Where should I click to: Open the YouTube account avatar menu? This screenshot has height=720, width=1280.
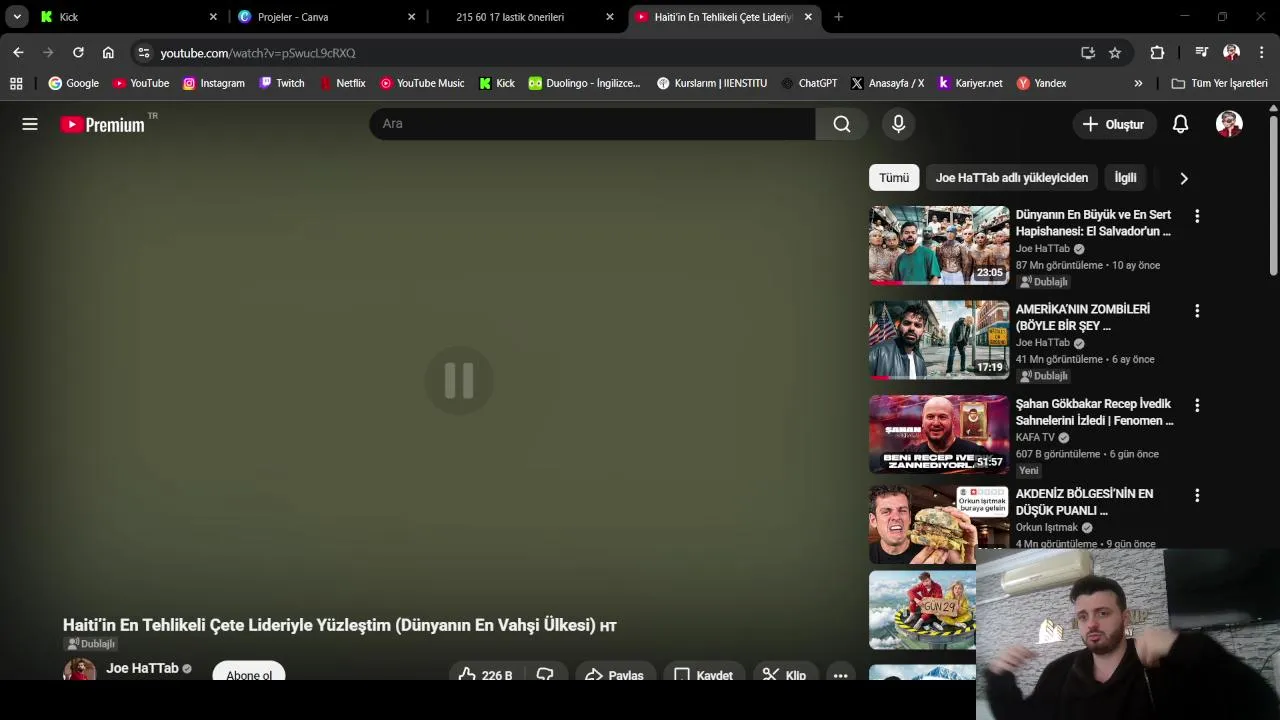[x=1229, y=124]
